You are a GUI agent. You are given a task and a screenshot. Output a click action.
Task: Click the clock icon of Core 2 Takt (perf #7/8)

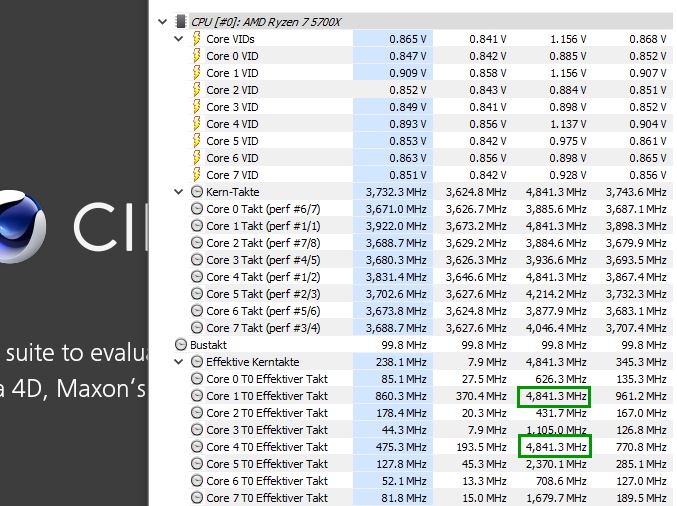click(x=197, y=243)
